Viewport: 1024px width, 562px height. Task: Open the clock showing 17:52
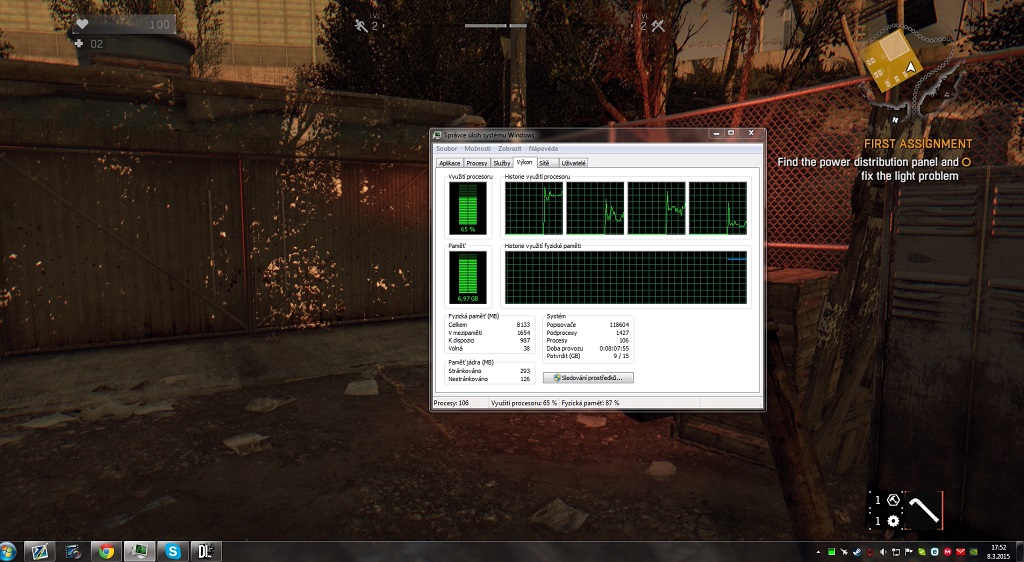tap(999, 552)
